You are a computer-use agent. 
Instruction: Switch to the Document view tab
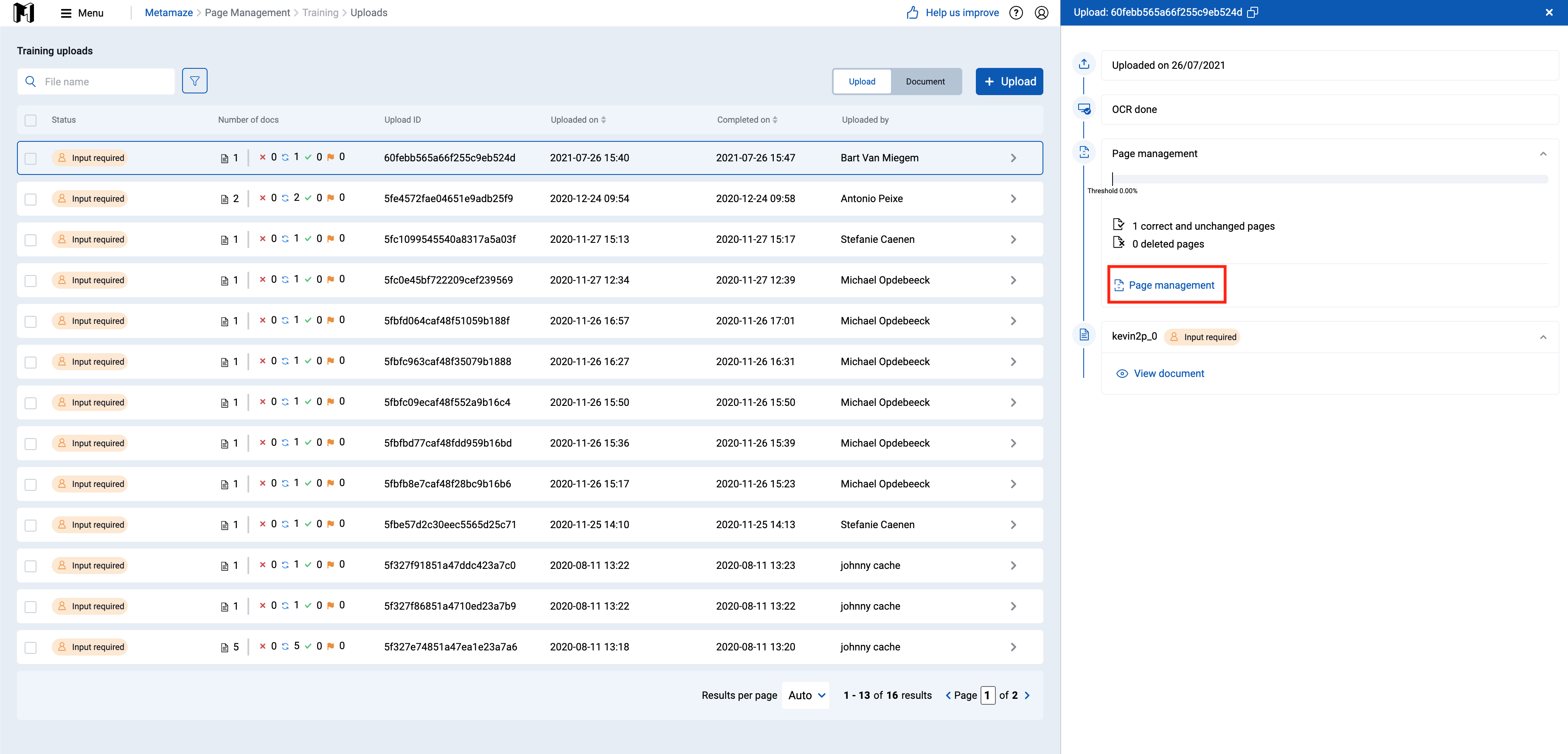pos(925,82)
